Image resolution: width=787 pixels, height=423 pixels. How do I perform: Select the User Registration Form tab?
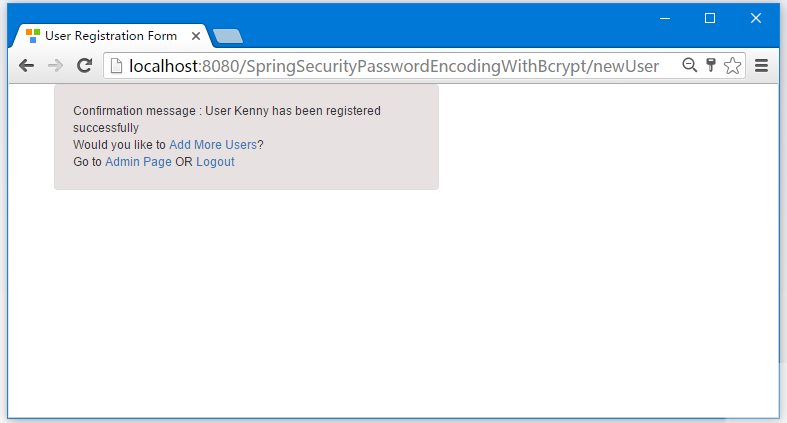tap(111, 36)
